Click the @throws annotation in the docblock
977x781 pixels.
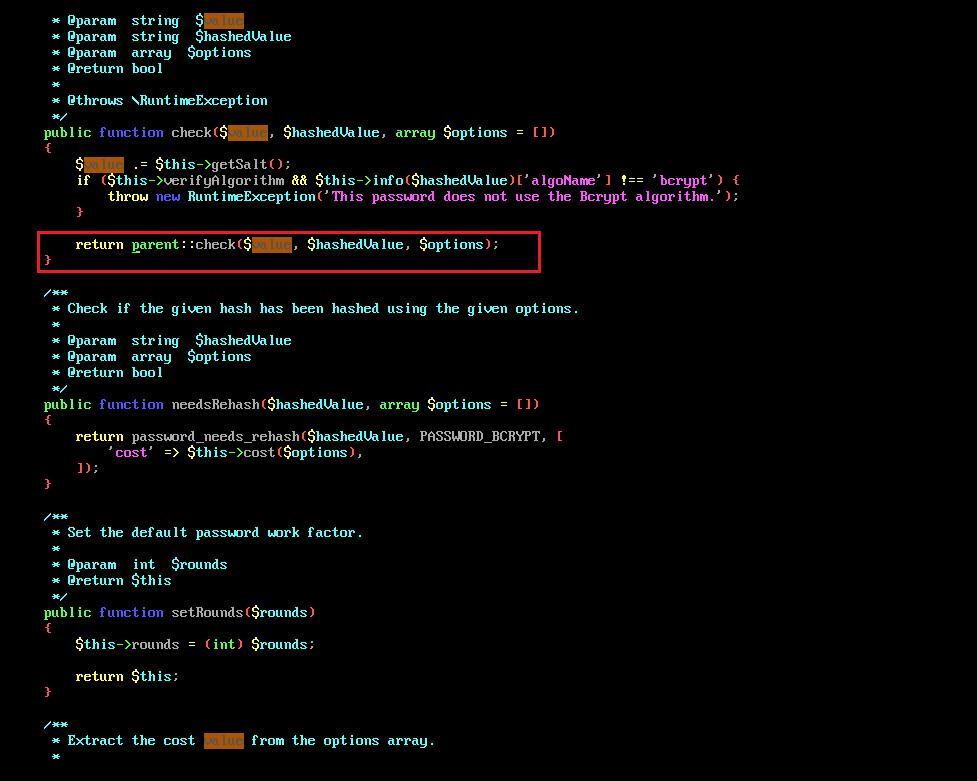pyautogui.click(x=95, y=100)
